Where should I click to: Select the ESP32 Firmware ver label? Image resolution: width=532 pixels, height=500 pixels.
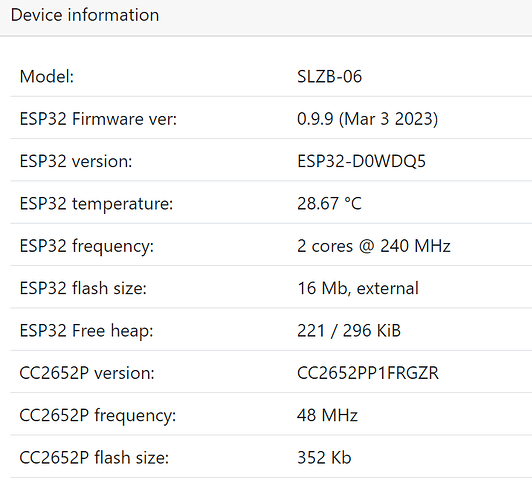click(98, 119)
